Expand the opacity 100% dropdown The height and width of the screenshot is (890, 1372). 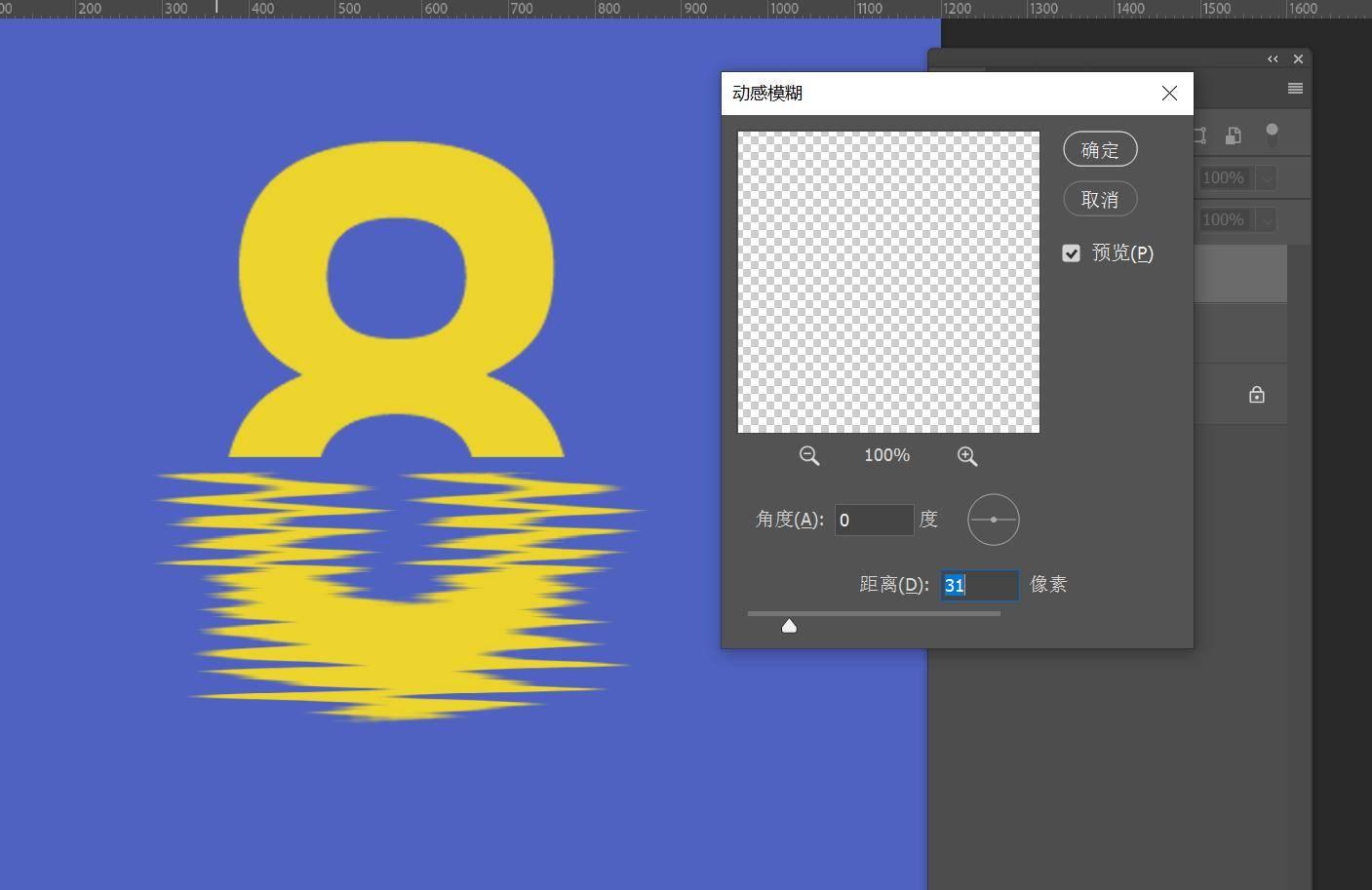1266,178
